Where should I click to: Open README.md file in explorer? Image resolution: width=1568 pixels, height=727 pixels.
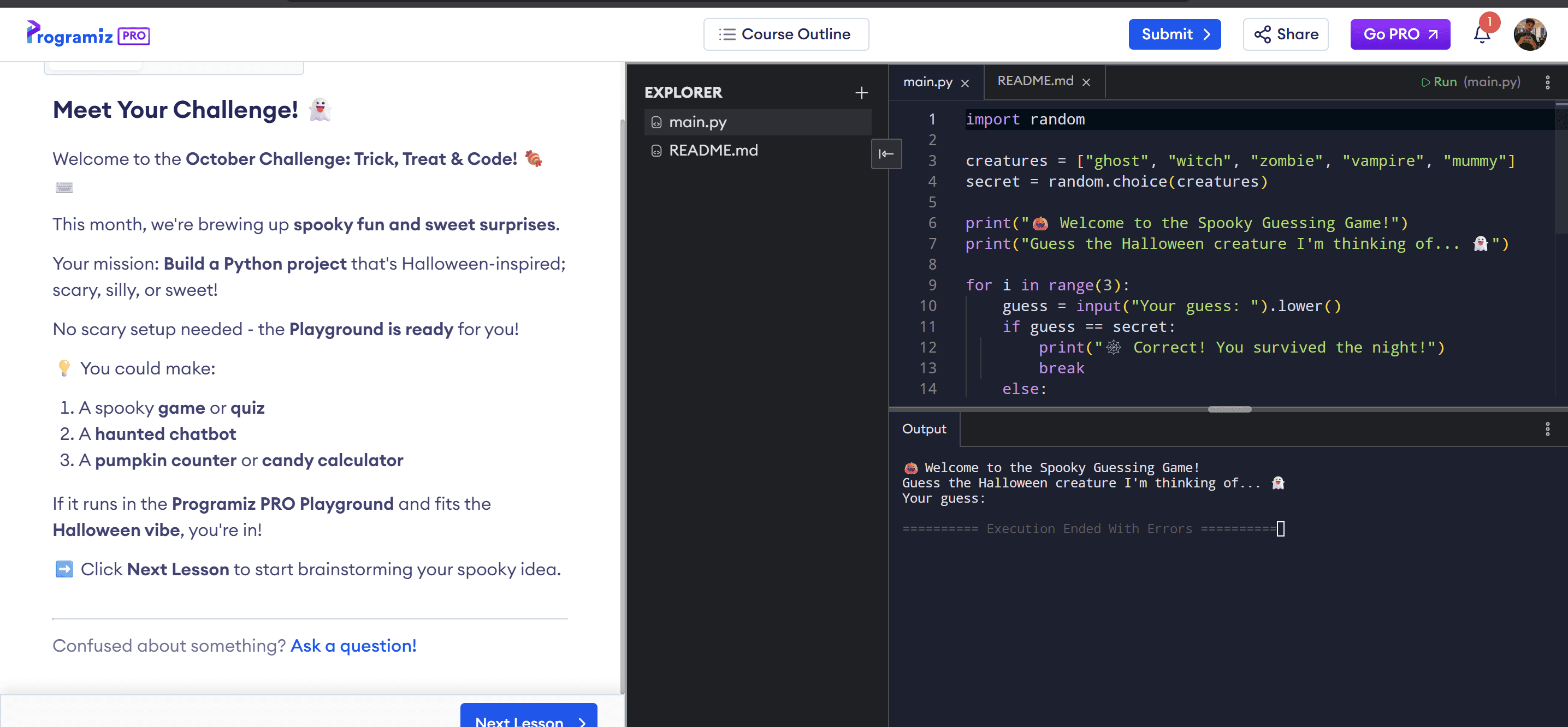(x=713, y=150)
